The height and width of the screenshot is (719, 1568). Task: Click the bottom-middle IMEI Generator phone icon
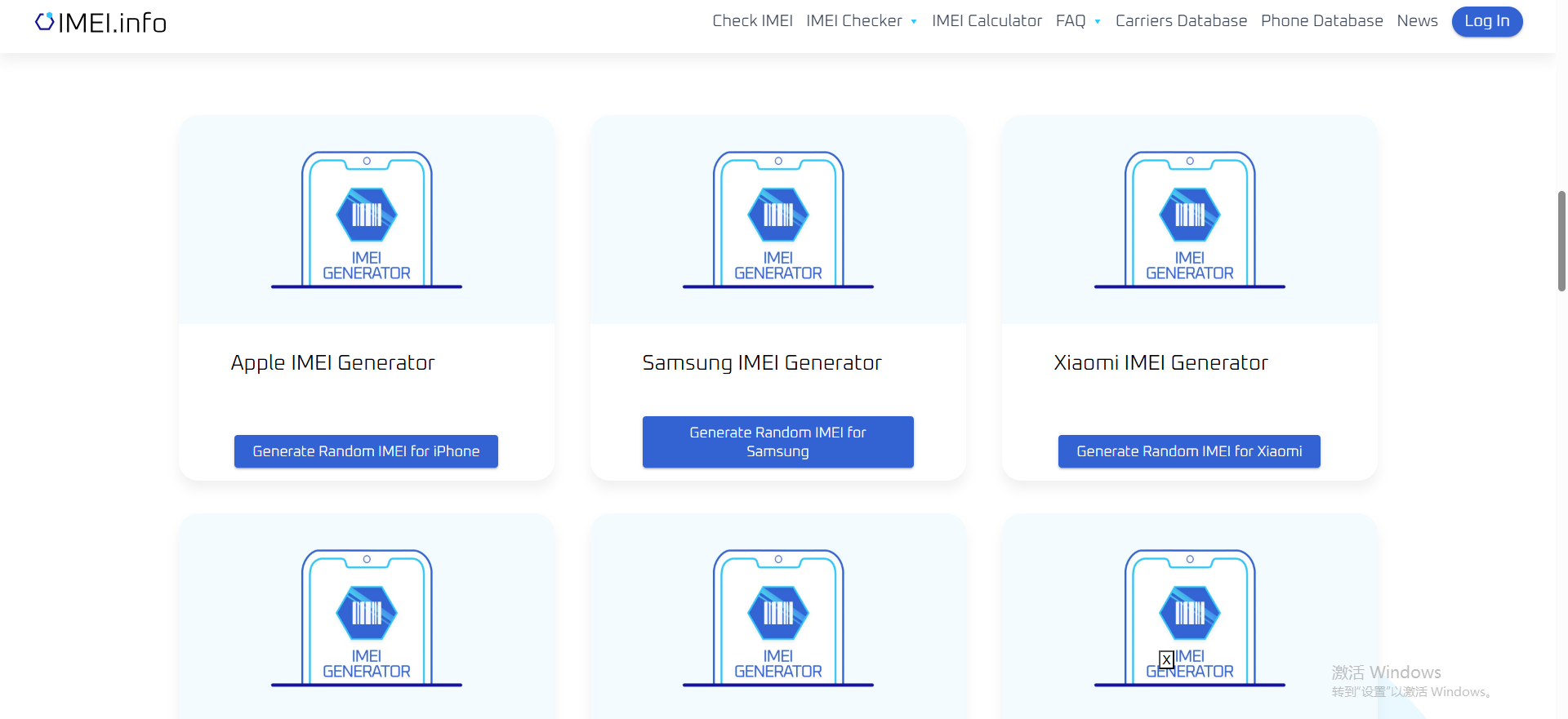pos(778,618)
